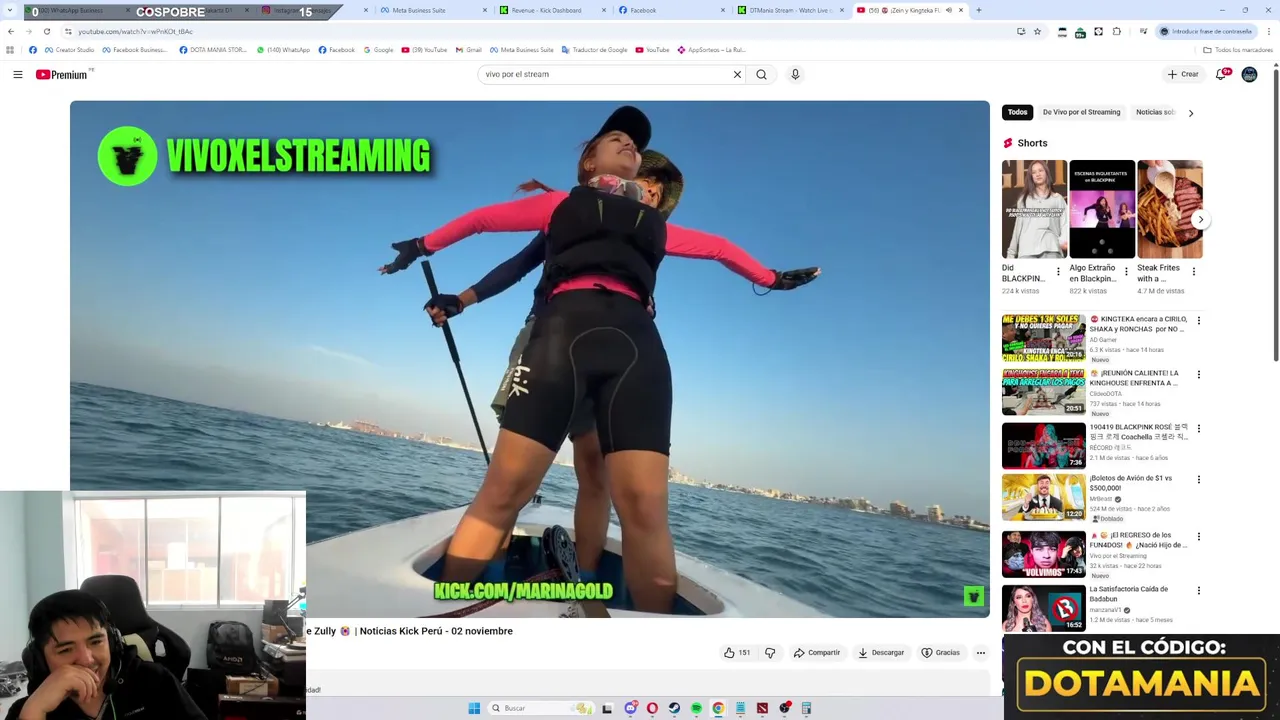Open a new browser tab
Viewport: 1280px width, 720px height.
tap(978, 10)
